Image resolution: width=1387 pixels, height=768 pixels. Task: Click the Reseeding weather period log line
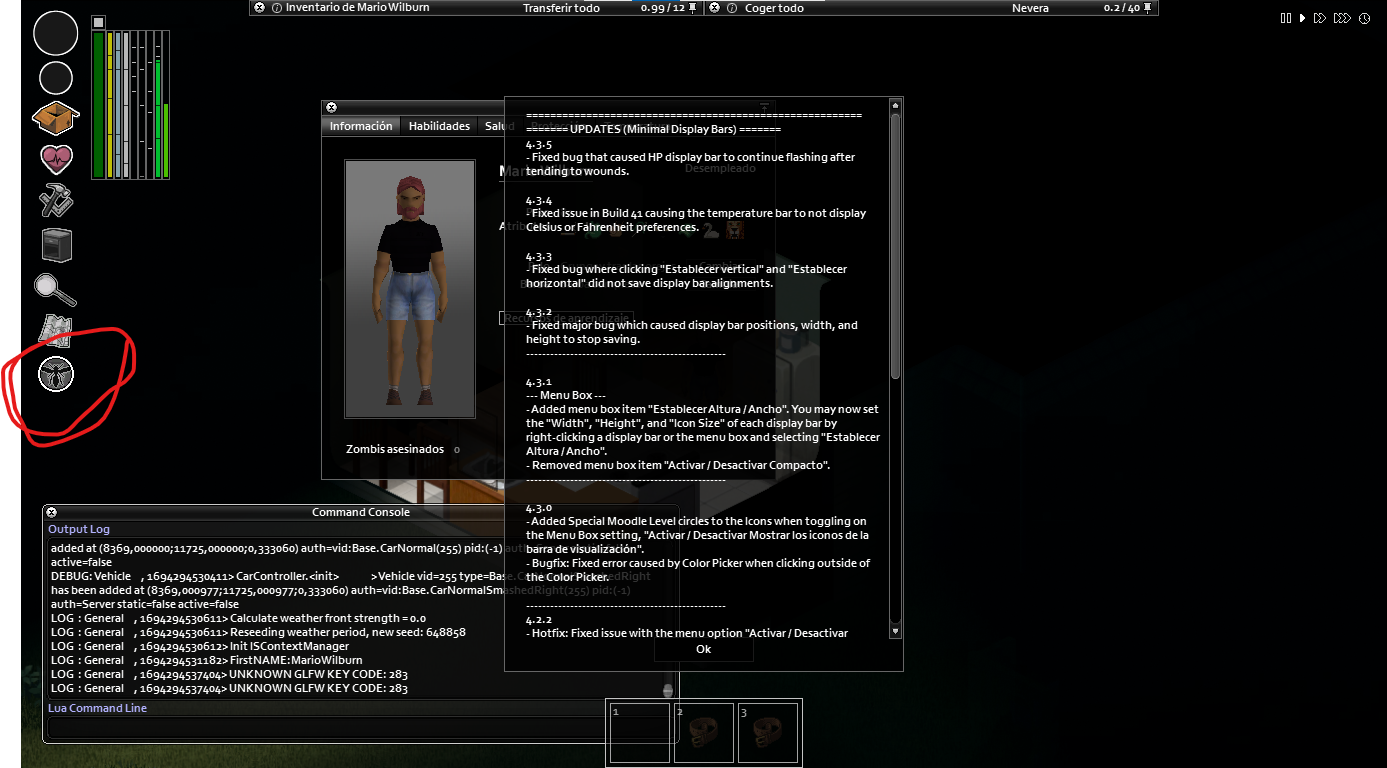click(258, 632)
